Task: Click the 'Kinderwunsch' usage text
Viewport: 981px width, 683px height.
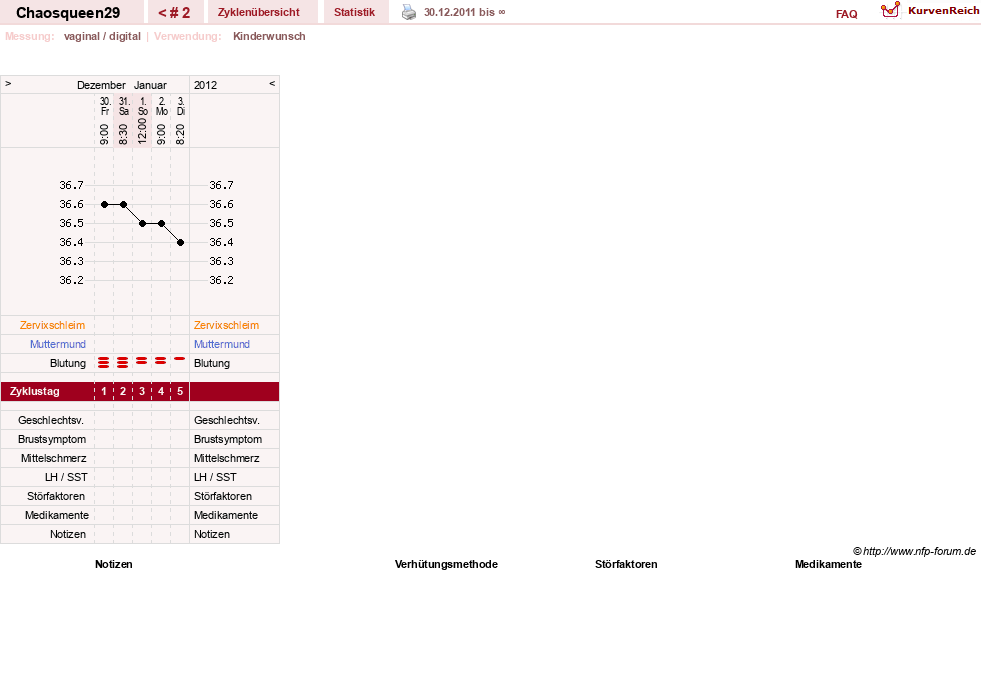Action: (x=269, y=36)
